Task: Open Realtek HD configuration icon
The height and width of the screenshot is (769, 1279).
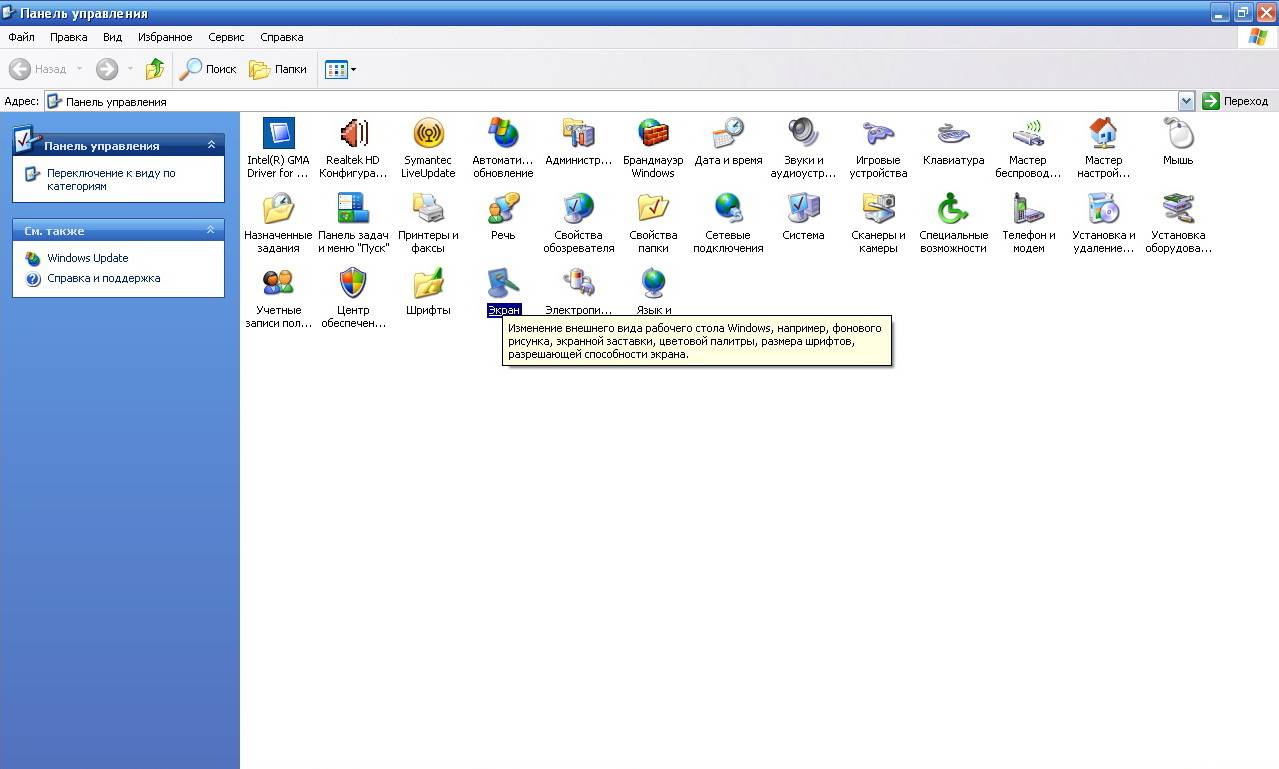Action: [353, 133]
